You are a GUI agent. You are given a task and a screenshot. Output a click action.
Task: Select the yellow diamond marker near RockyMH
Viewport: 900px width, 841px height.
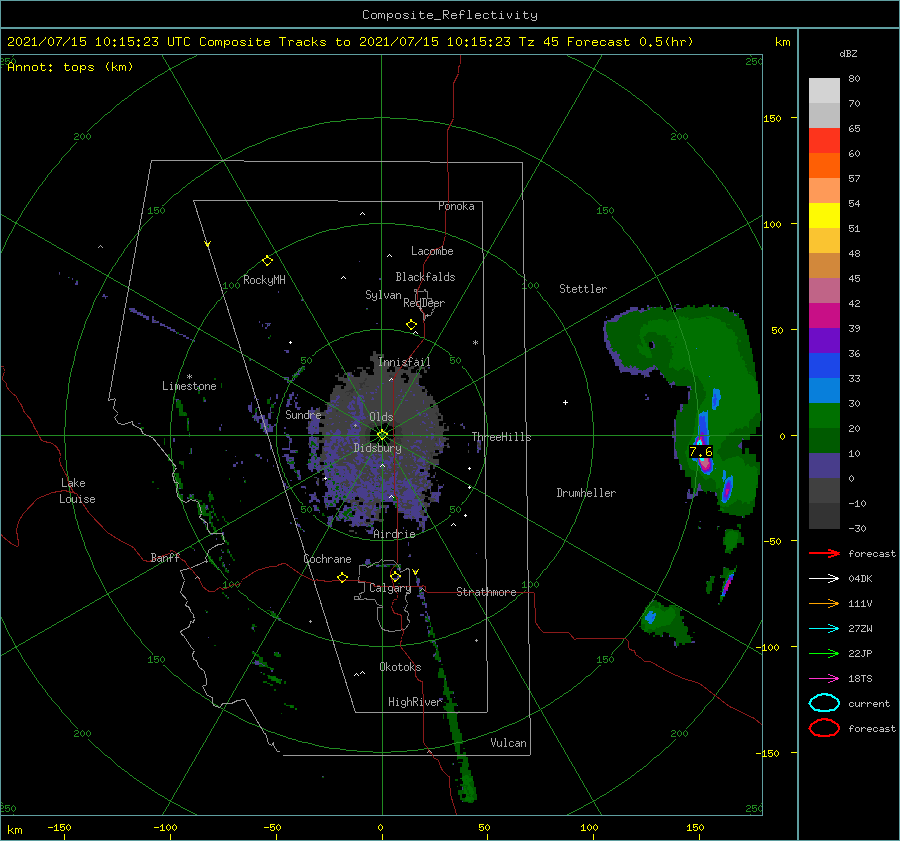[x=267, y=261]
